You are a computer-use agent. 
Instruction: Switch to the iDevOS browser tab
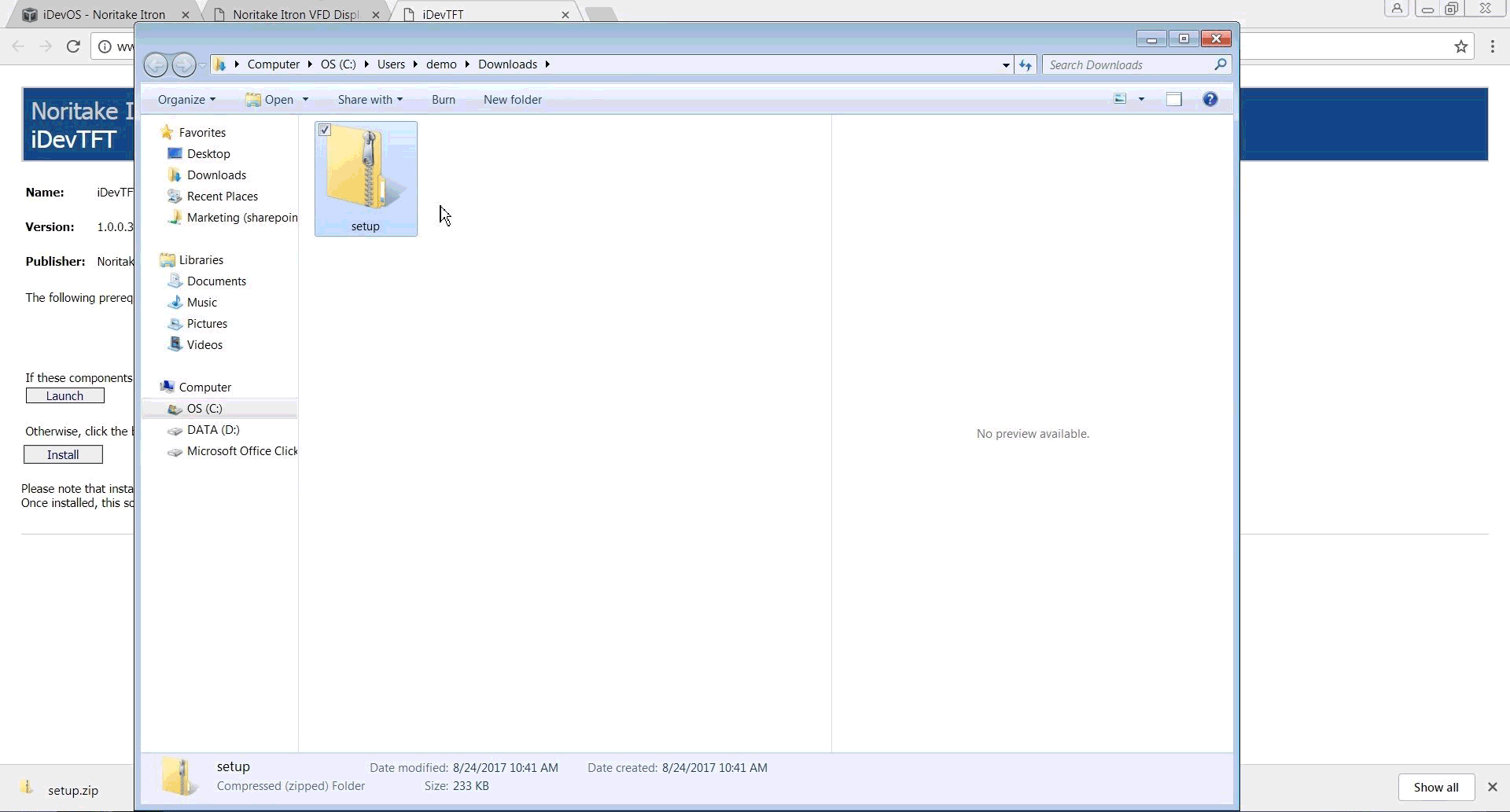coord(104,14)
